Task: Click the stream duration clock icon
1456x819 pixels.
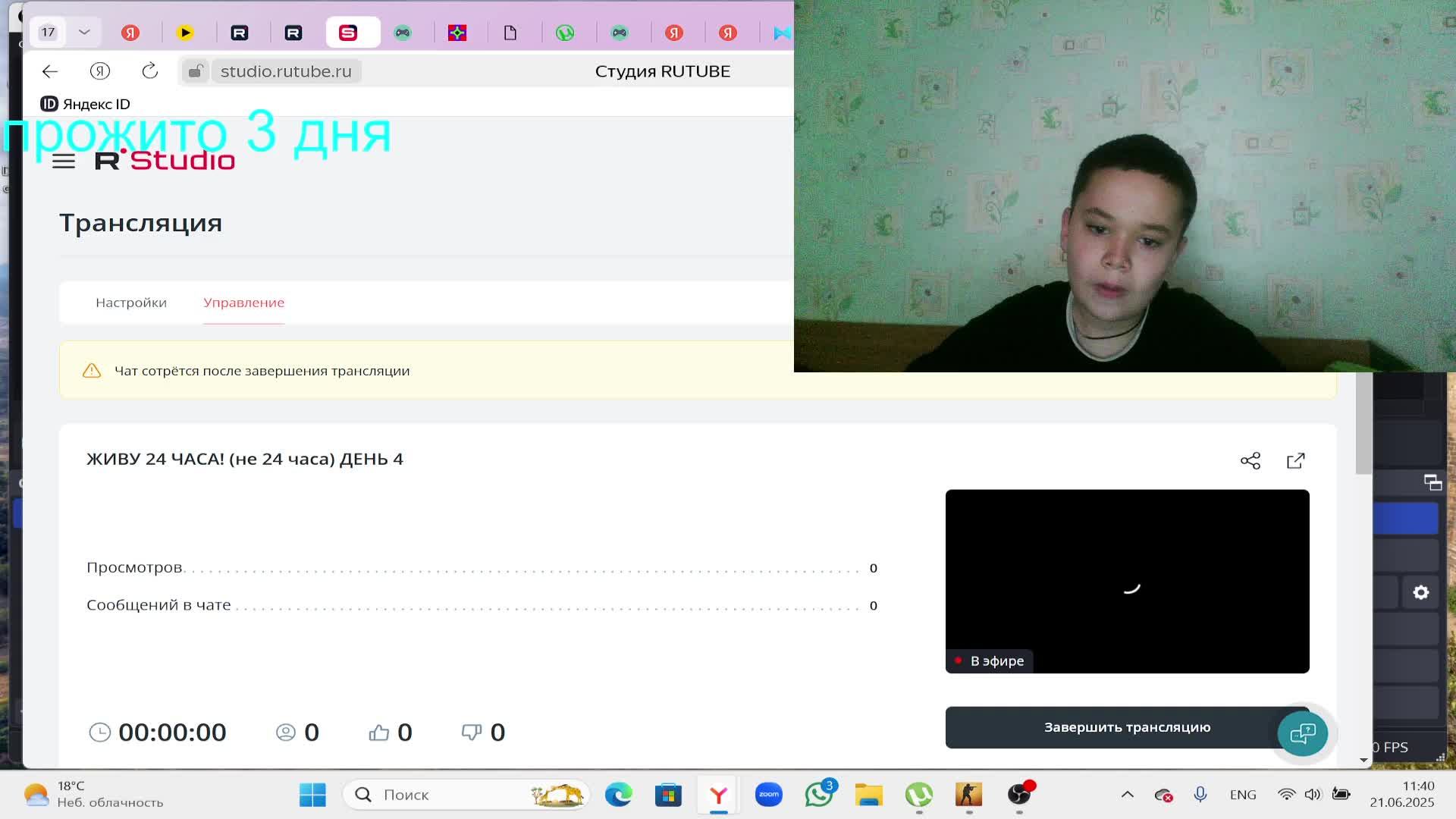Action: [100, 733]
